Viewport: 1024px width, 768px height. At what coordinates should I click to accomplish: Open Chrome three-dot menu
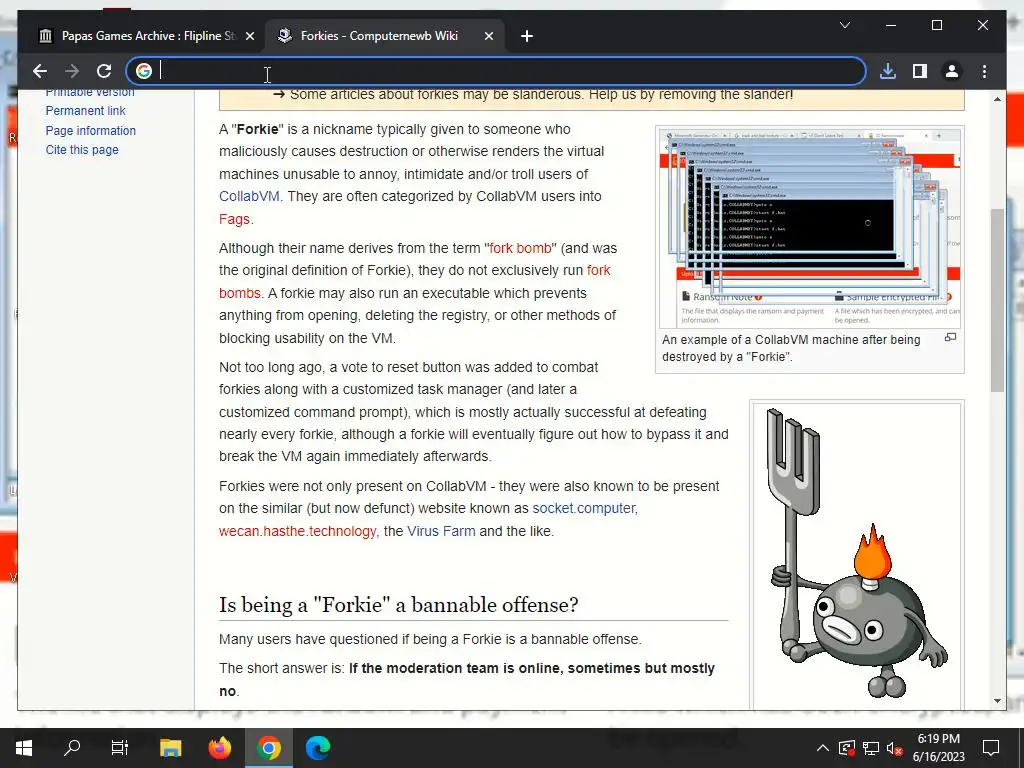pos(984,71)
